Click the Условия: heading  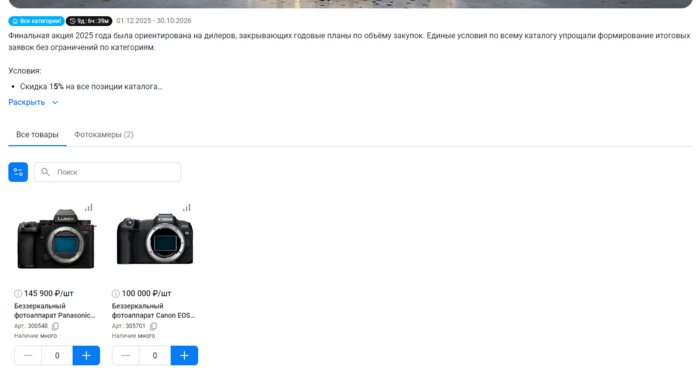coord(25,71)
